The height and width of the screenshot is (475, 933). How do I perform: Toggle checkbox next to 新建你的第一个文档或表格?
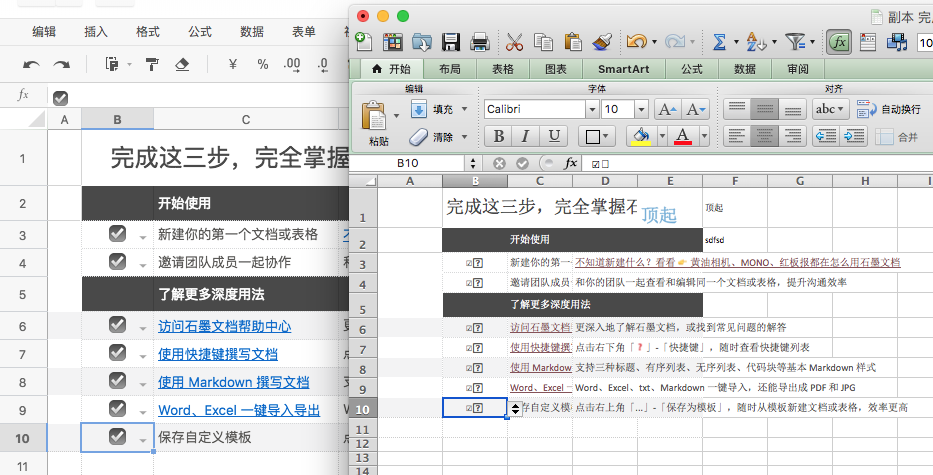pyautogui.click(x=117, y=234)
